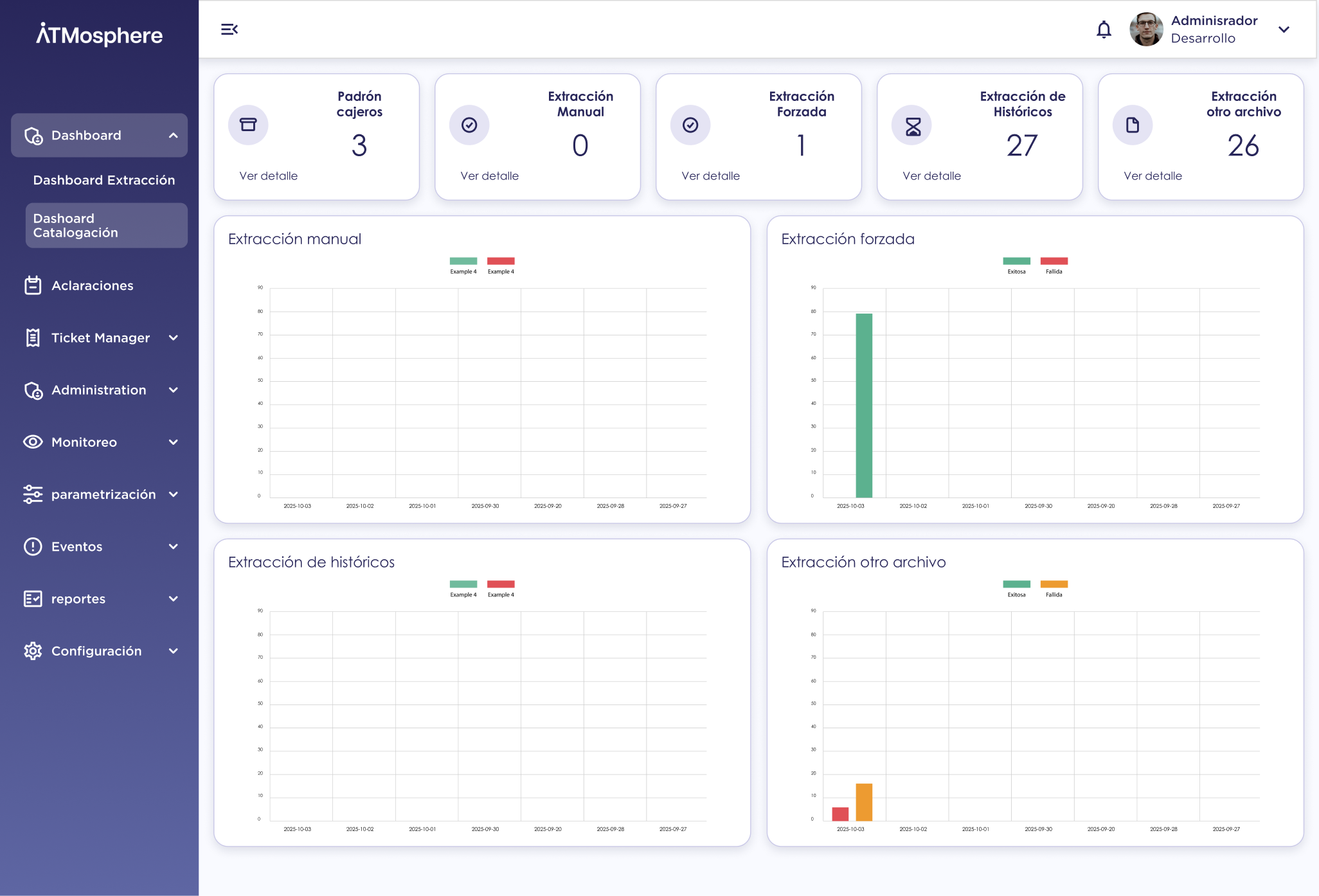Screen dimensions: 1319x896
Task: Collapse the Dashboard menu chevron
Action: [x=174, y=136]
